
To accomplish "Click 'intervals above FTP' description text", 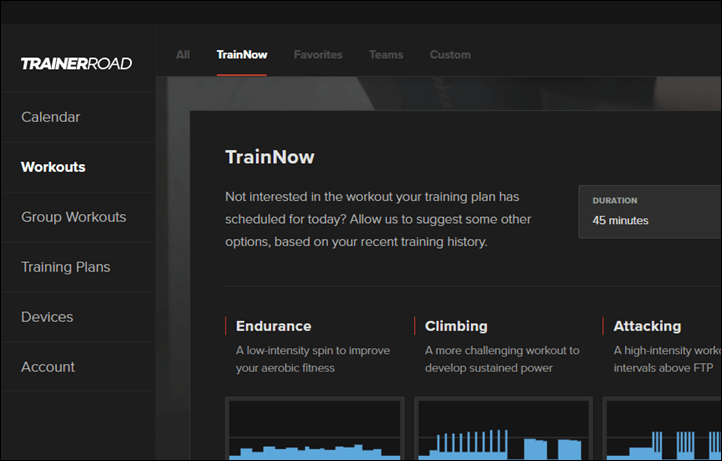I will coord(663,368).
